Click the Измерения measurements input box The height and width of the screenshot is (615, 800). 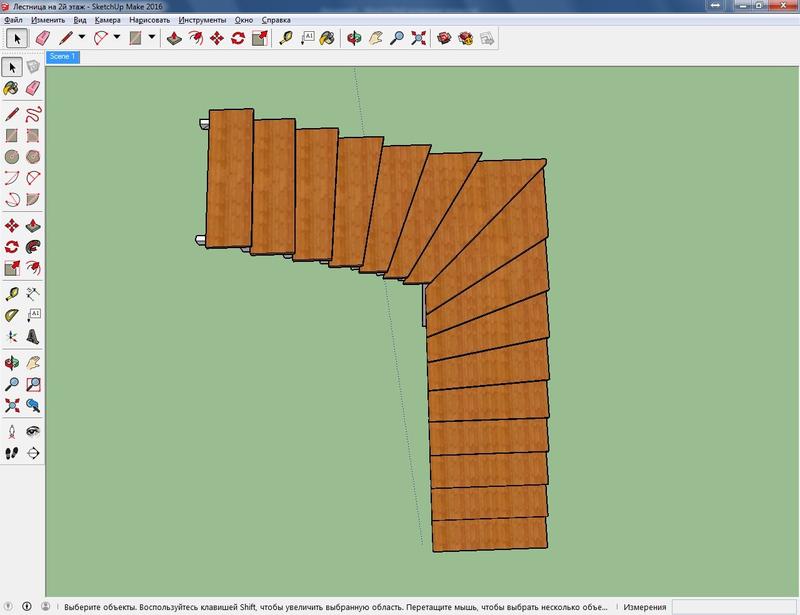[x=733, y=606]
